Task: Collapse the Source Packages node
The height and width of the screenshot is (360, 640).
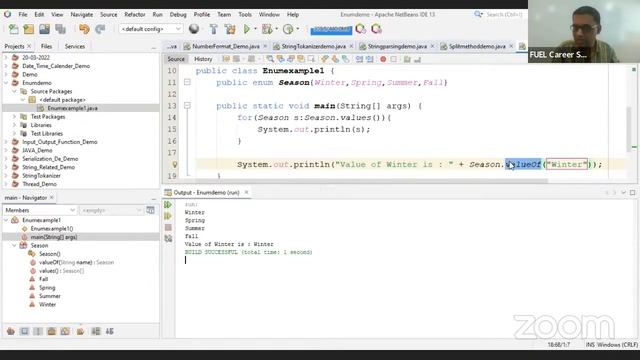Action: [14, 91]
